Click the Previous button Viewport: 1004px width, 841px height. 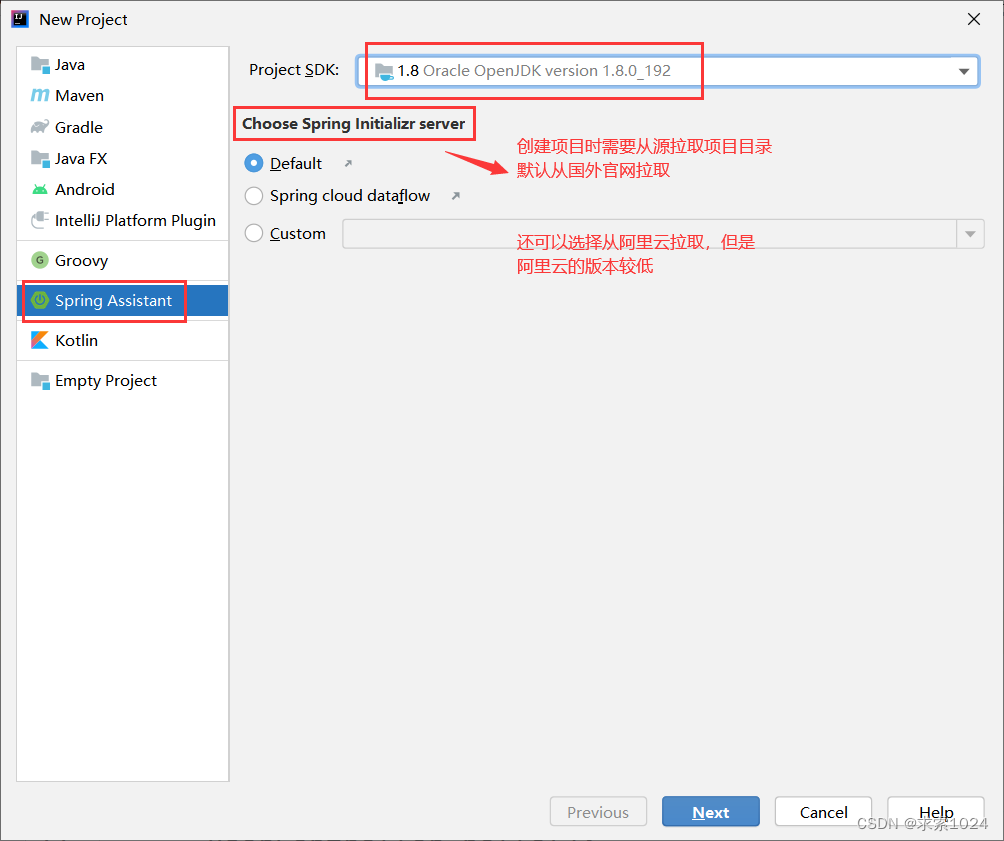click(598, 812)
